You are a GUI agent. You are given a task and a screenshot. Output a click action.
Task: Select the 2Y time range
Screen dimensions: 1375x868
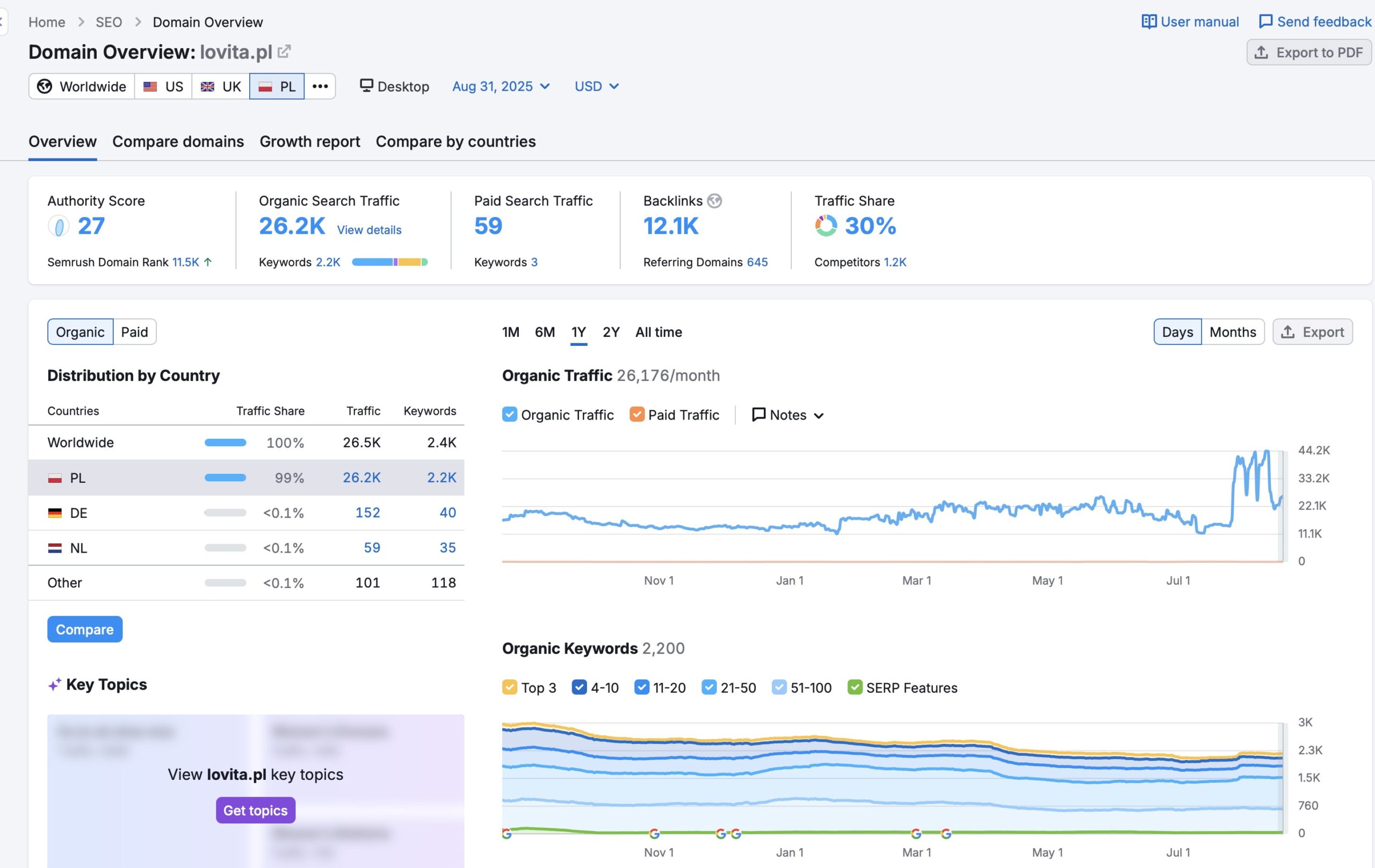tap(611, 332)
